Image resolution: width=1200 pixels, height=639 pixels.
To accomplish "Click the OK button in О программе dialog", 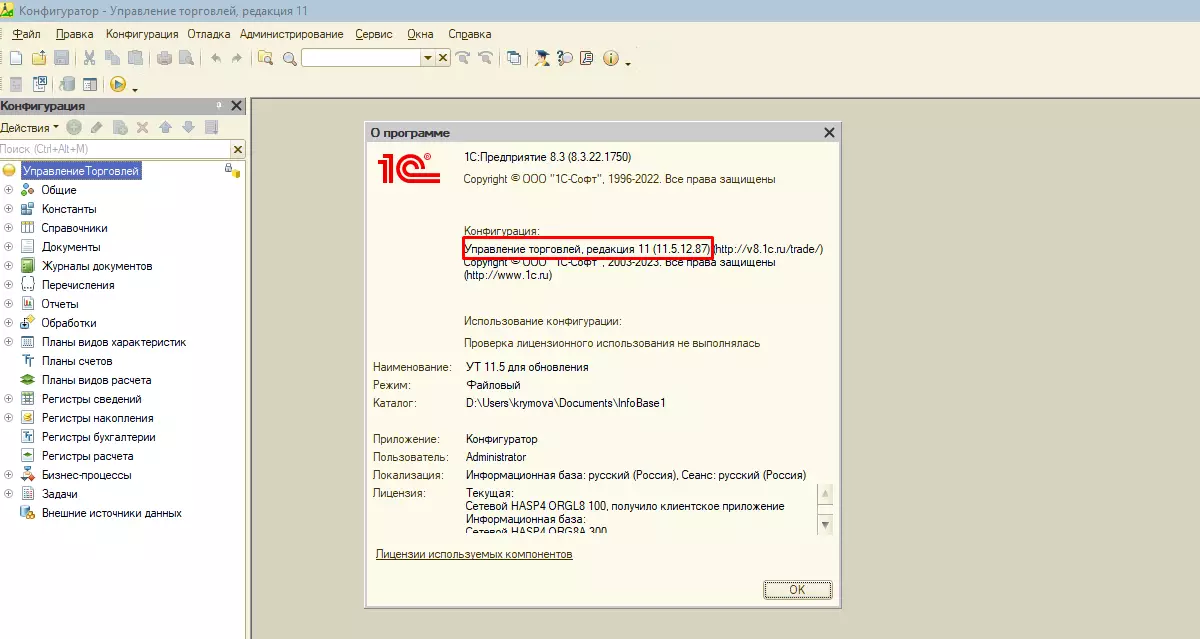I will (x=797, y=589).
